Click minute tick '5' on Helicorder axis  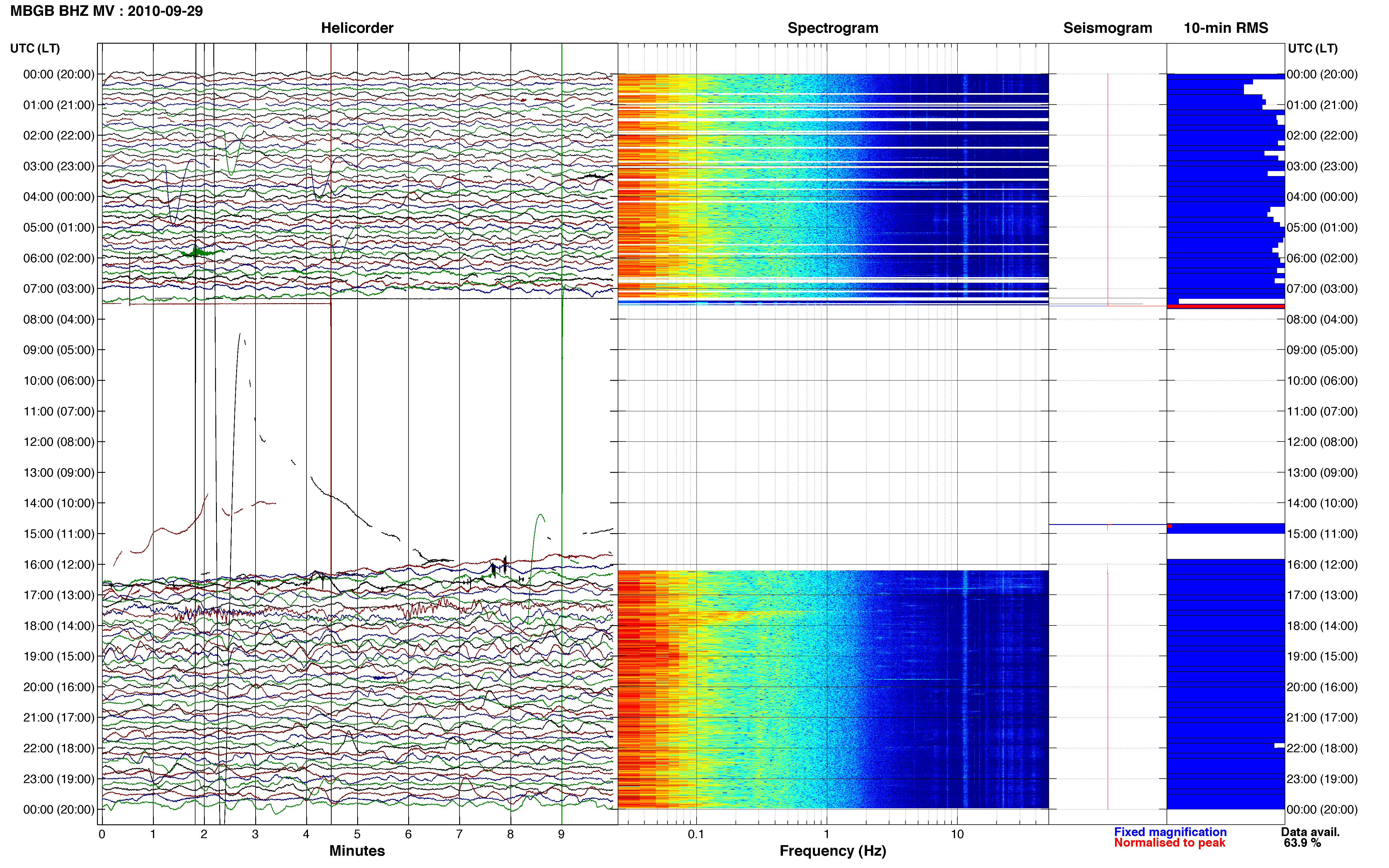(357, 834)
